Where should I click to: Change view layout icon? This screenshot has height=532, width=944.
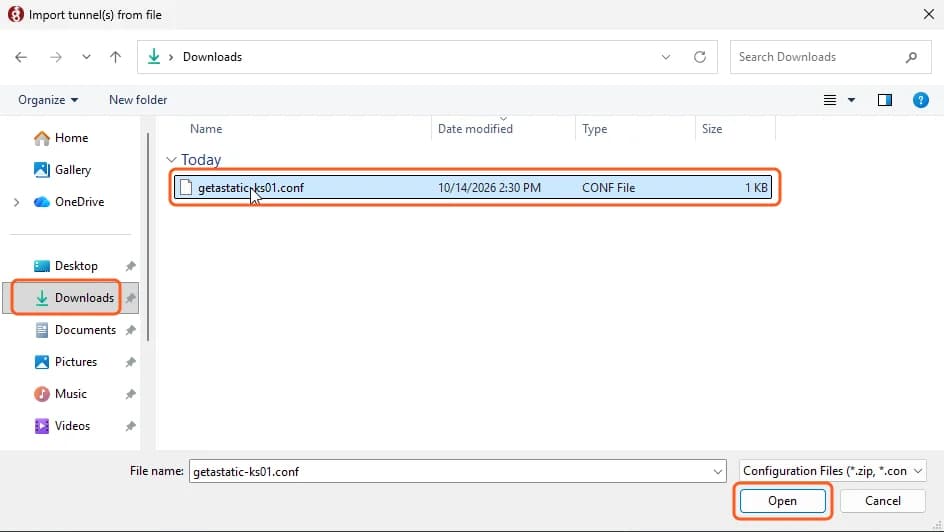pos(830,100)
